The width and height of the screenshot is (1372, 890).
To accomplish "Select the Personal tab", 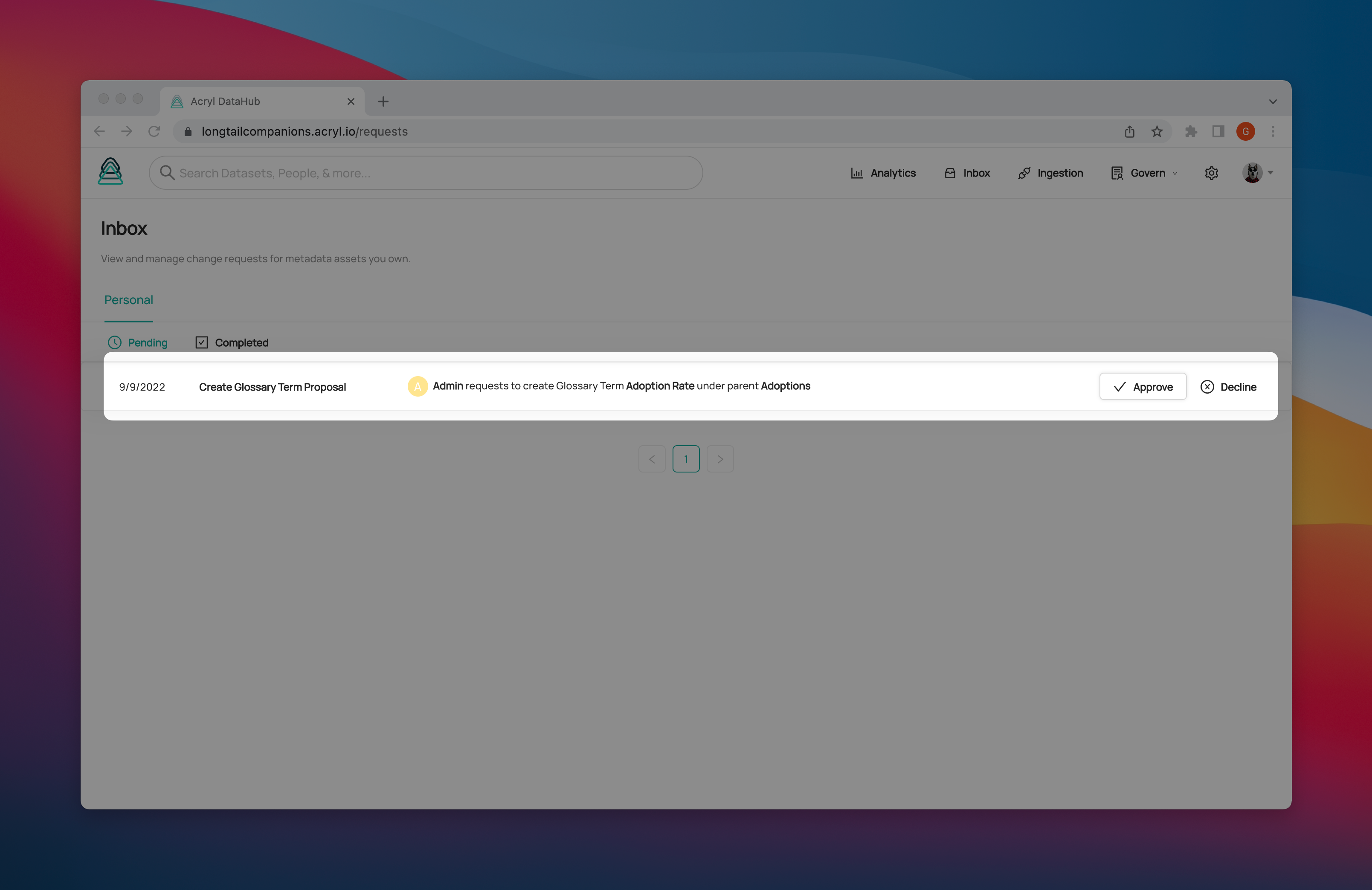I will pos(128,300).
